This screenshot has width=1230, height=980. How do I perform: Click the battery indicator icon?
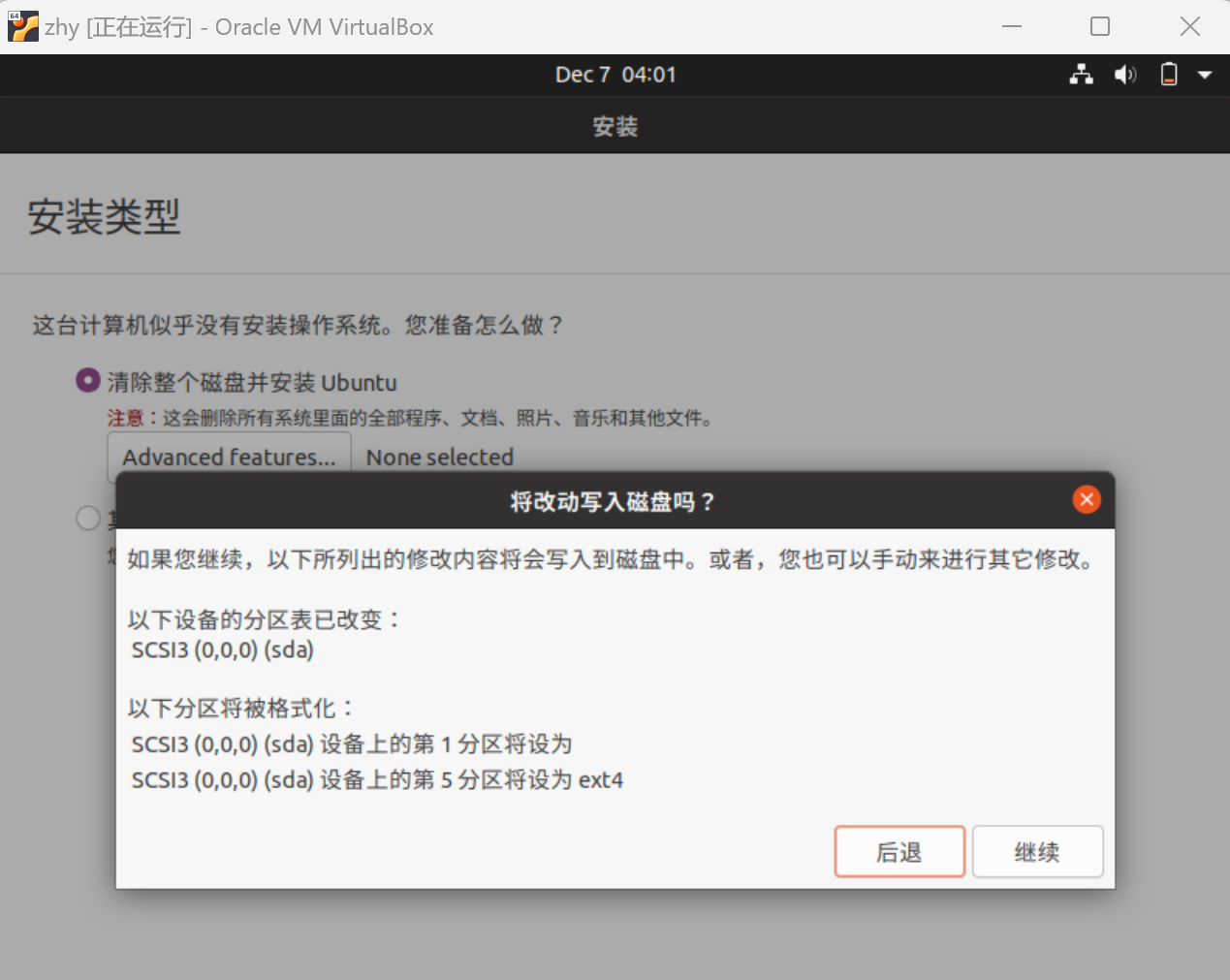point(1169,75)
